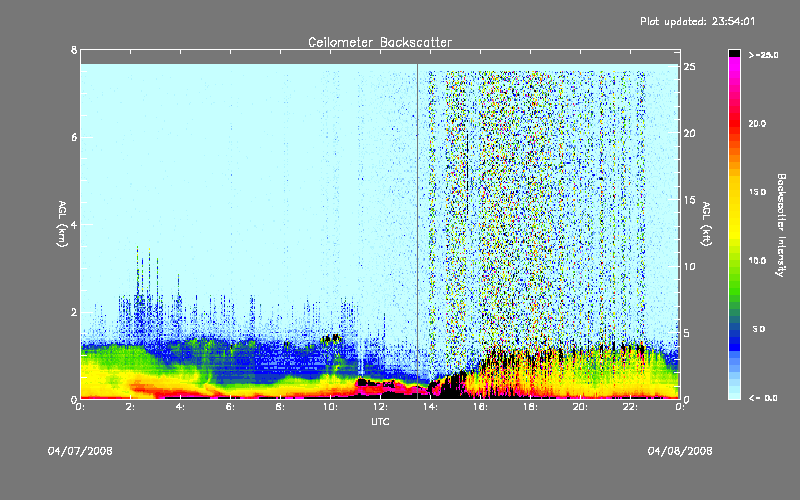Click the 'AGL (km)' left axis label
The height and width of the screenshot is (500, 800).
(x=62, y=224)
